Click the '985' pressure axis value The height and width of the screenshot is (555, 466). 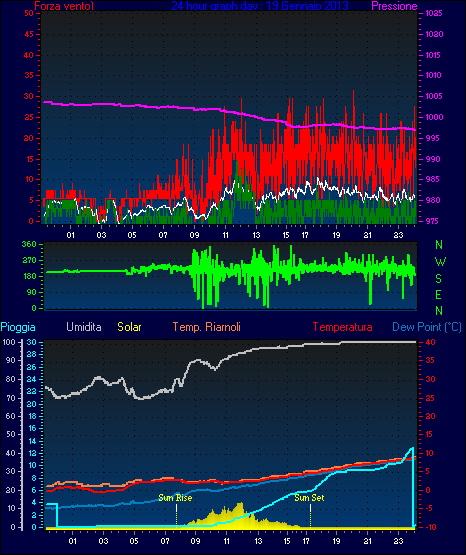click(x=433, y=179)
